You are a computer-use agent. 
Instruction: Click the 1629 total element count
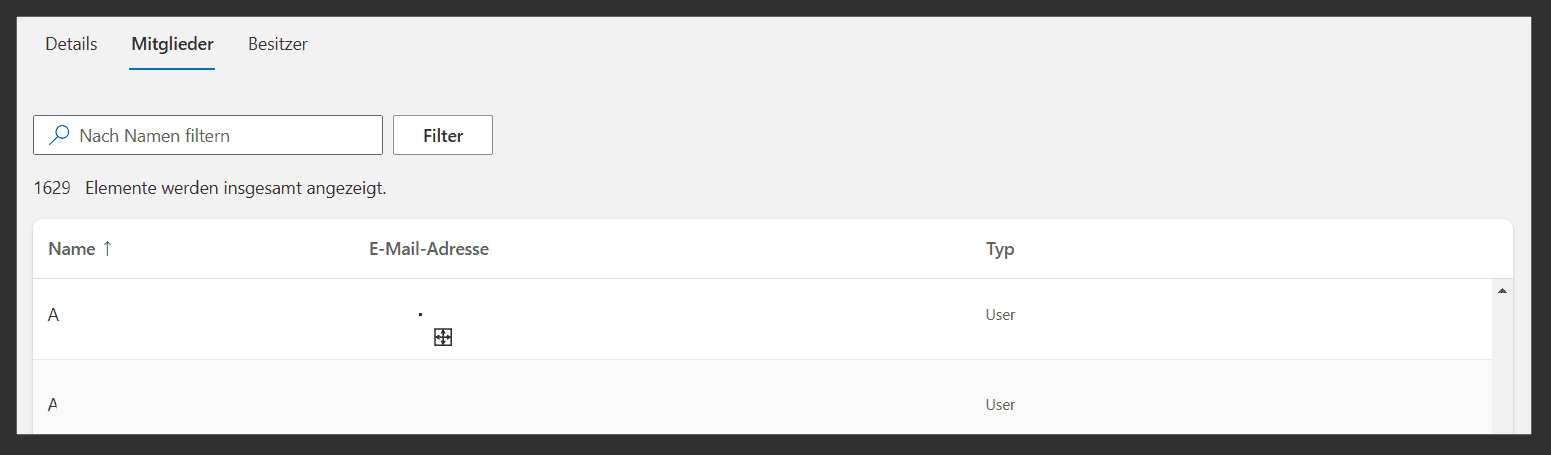[x=52, y=188]
